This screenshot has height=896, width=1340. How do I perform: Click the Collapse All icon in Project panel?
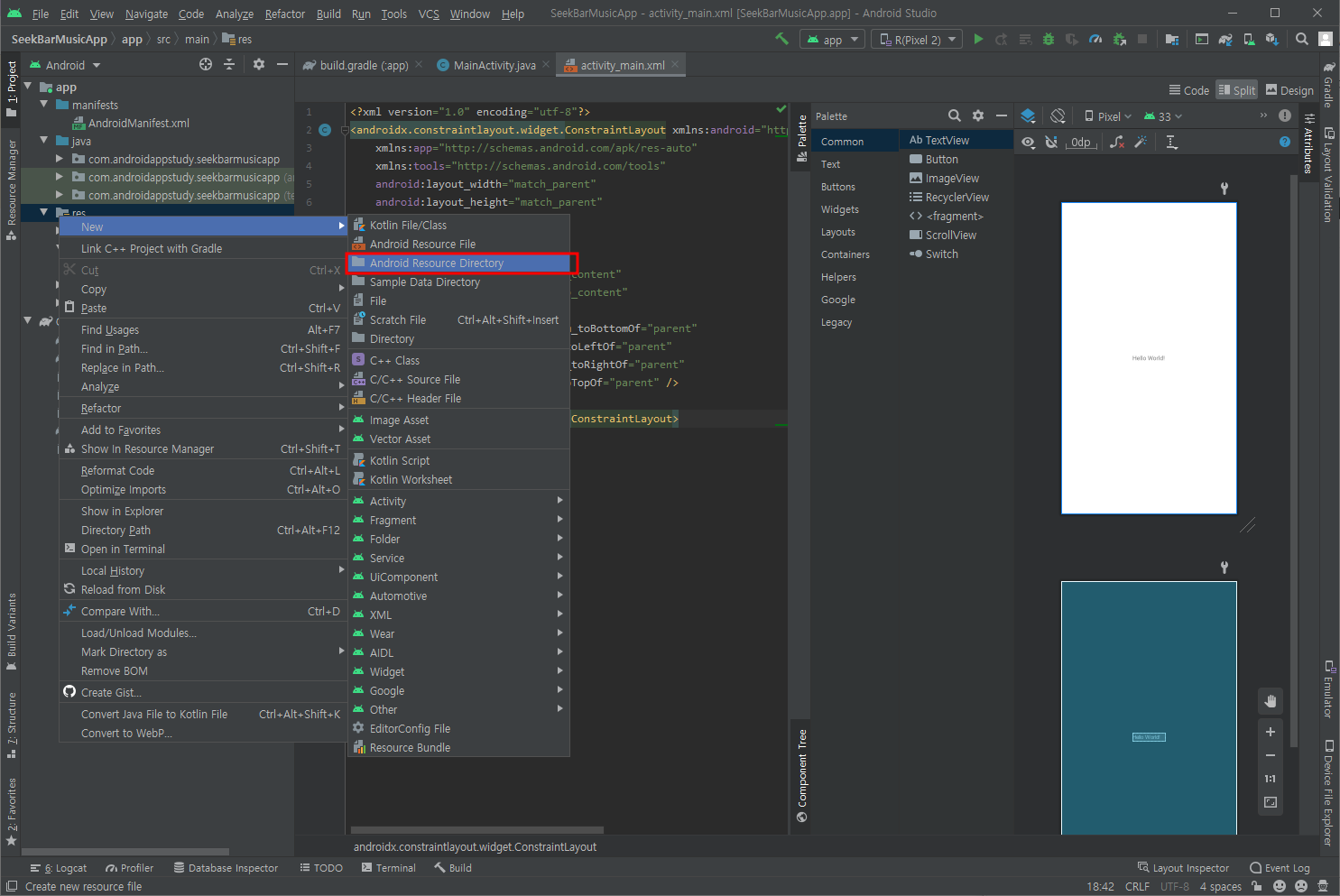pyautogui.click(x=229, y=64)
